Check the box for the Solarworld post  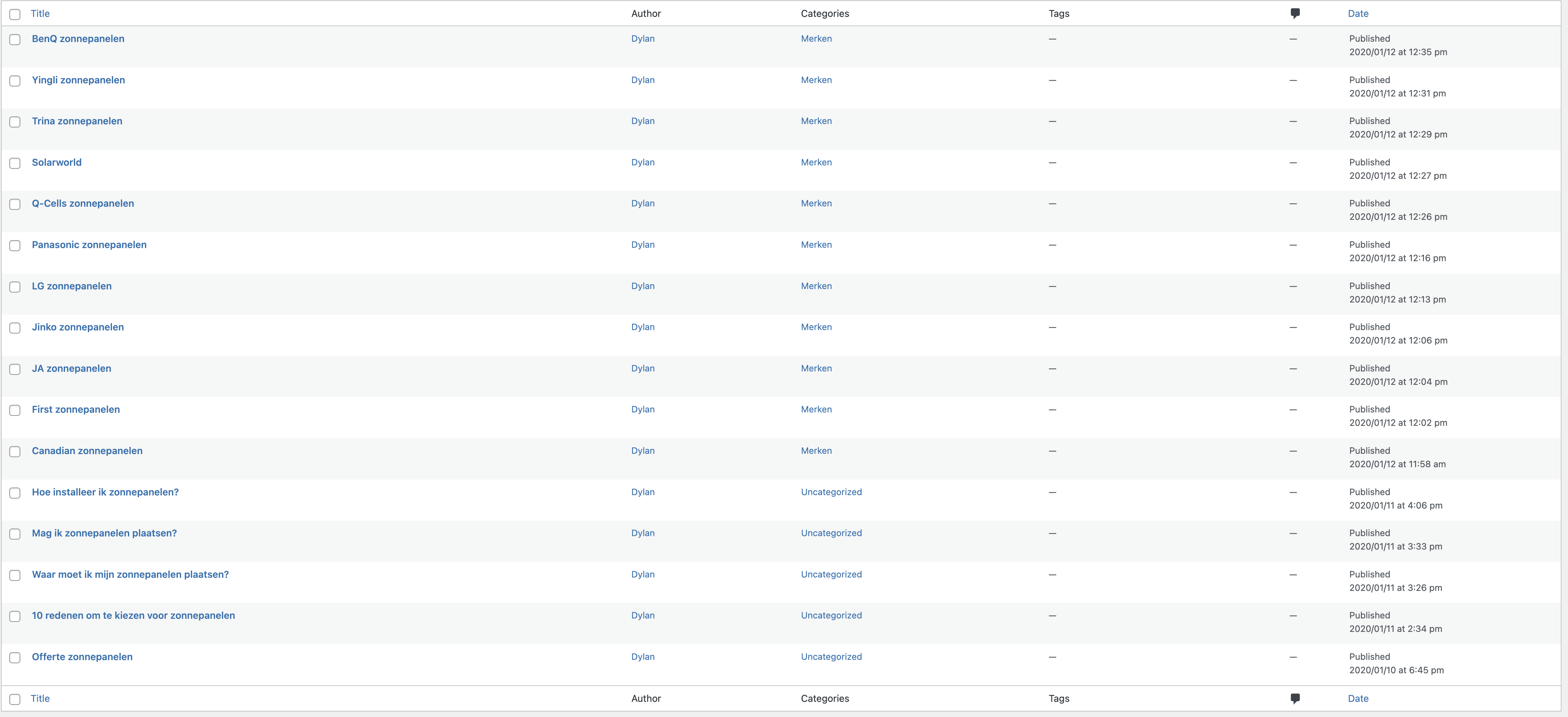(15, 163)
